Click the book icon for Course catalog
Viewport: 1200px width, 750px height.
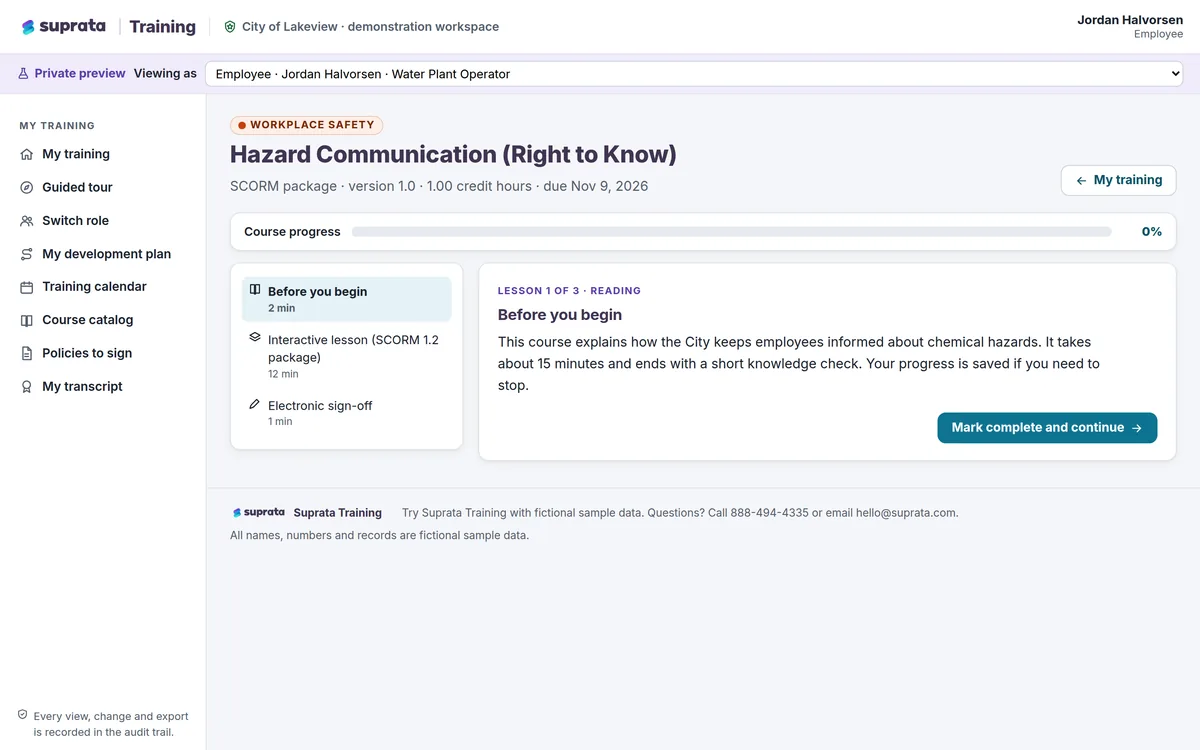pyautogui.click(x=27, y=320)
